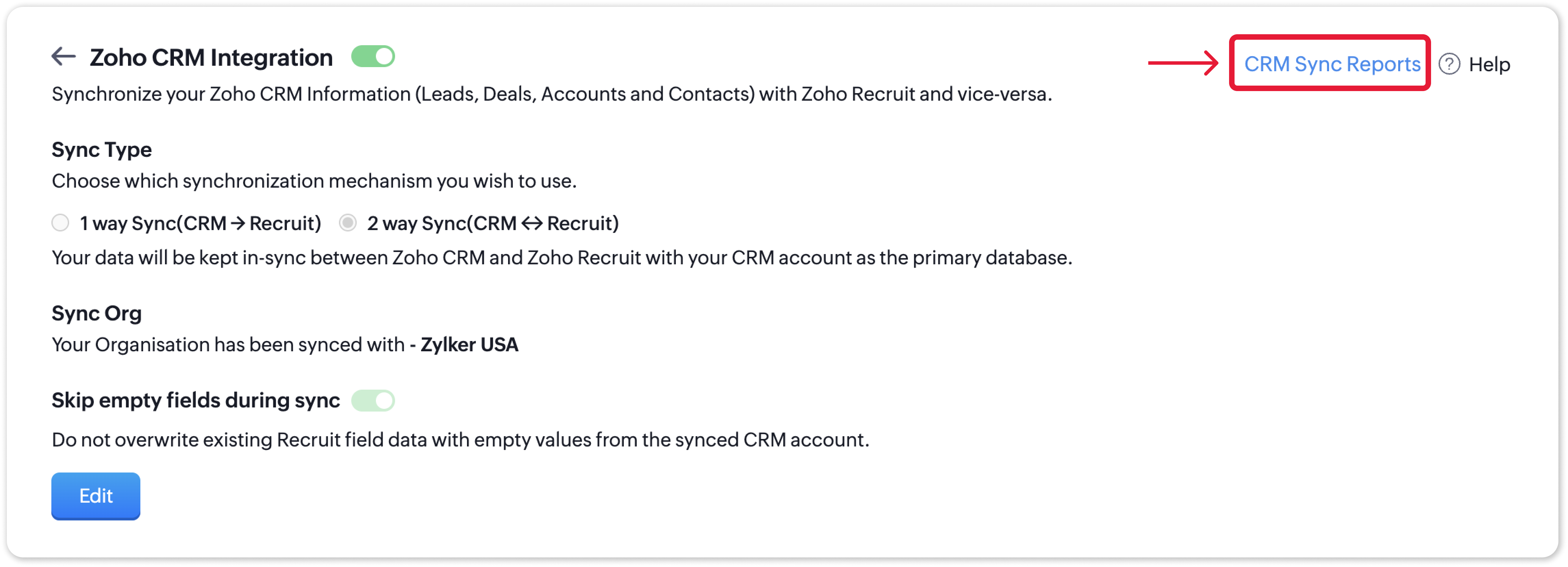
Task: Click the Help text label
Action: tap(1489, 65)
